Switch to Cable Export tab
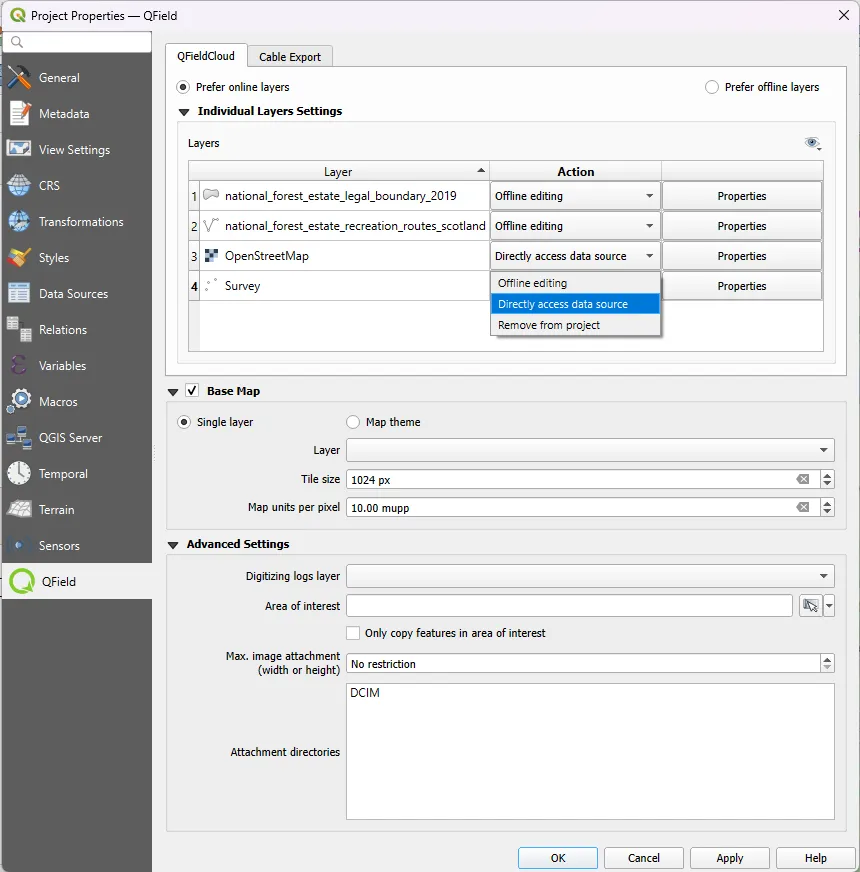This screenshot has height=872, width=860. (290, 57)
